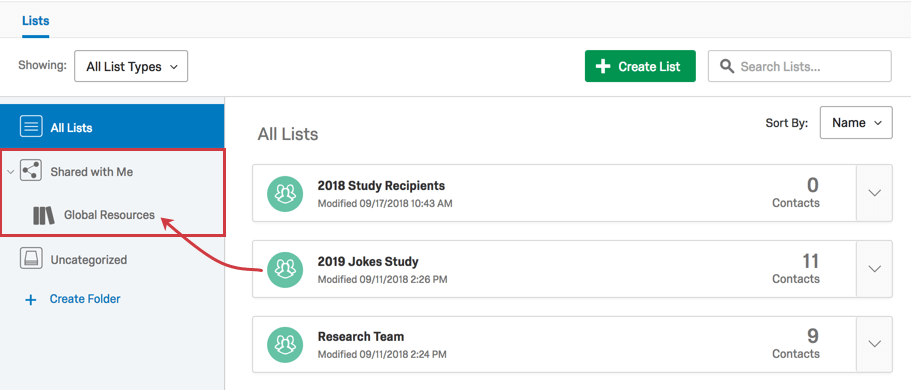
Task: Click the Global Resources books icon
Action: [x=44, y=215]
